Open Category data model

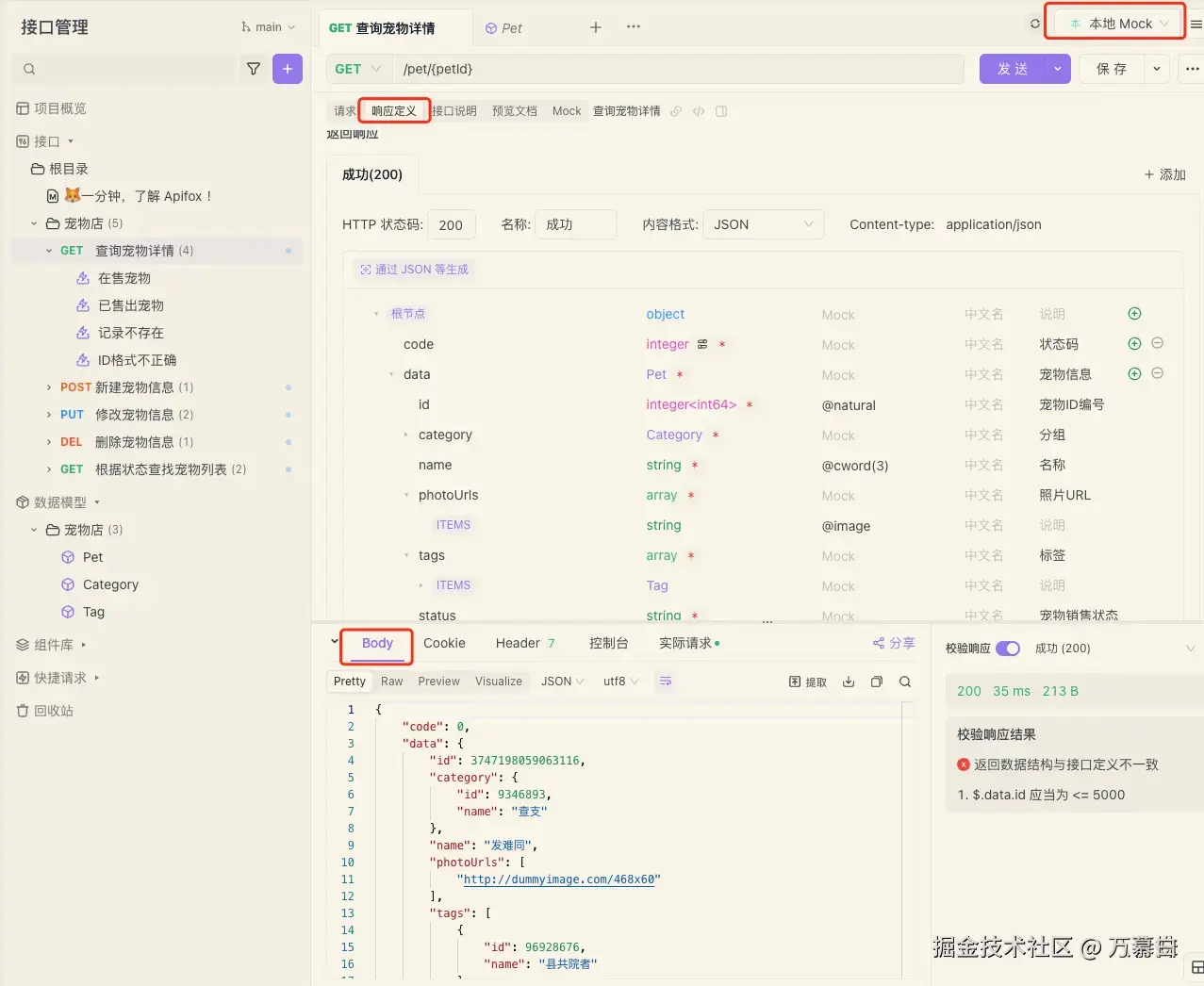click(x=110, y=584)
